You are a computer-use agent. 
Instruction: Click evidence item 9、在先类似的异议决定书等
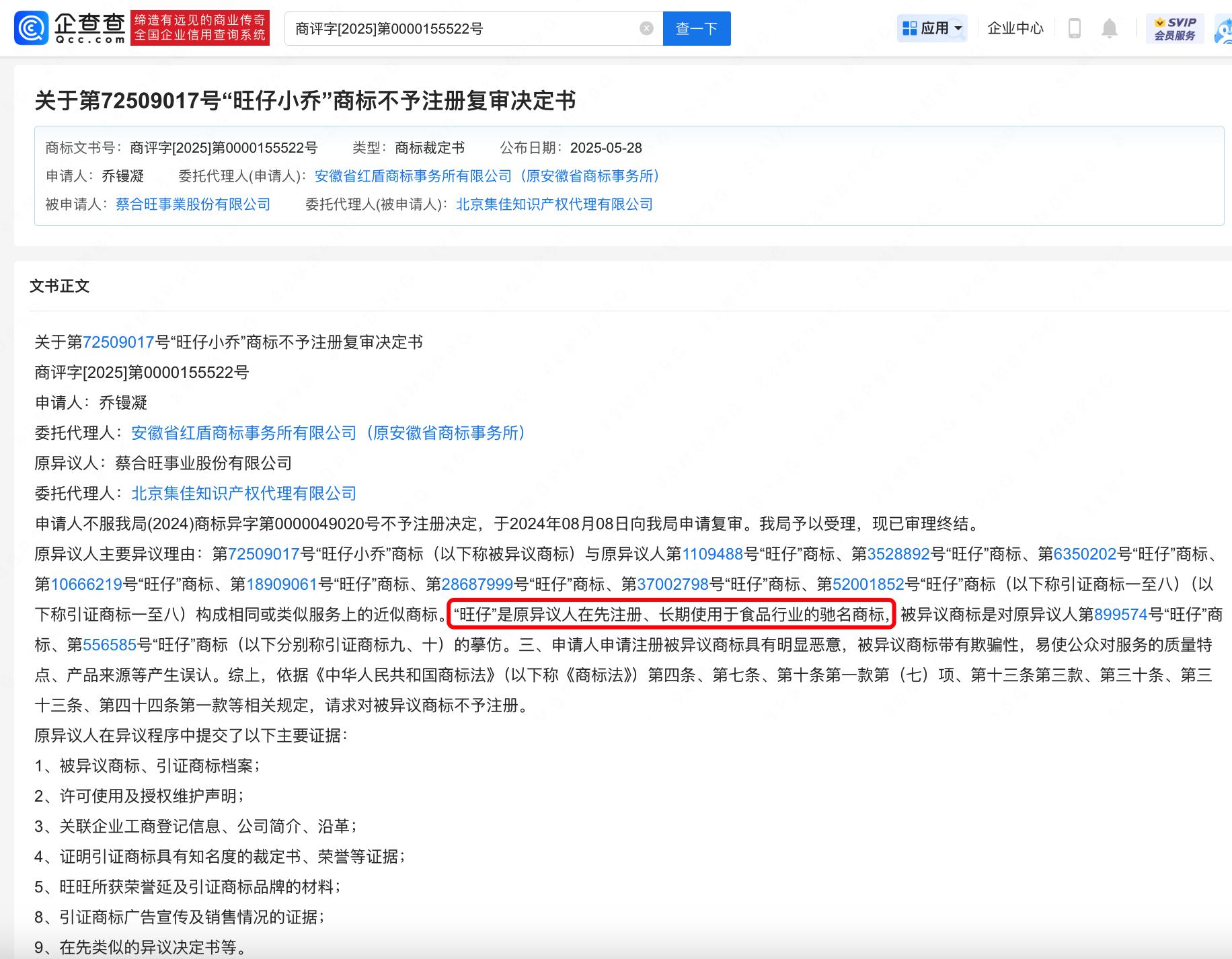point(141,948)
